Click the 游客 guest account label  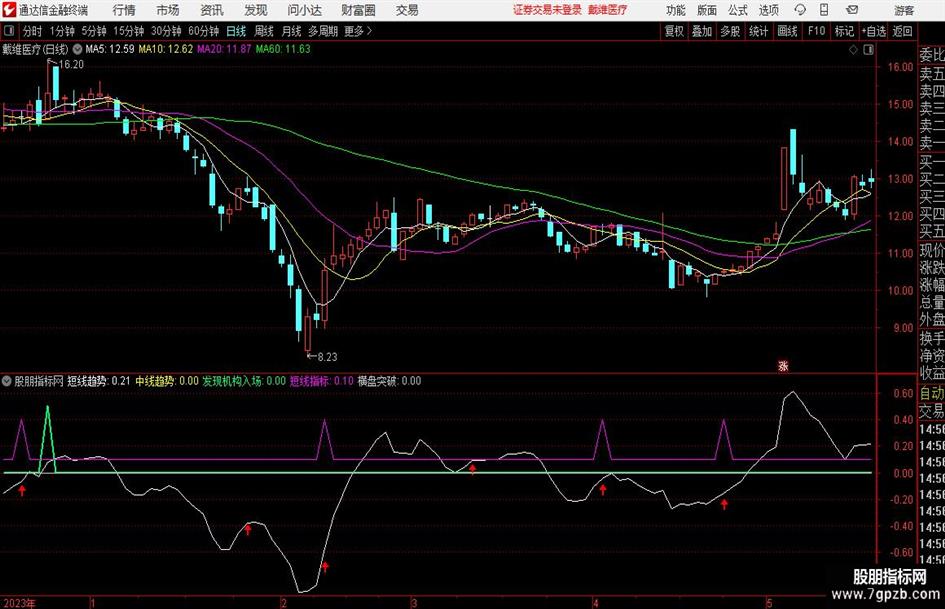904,10
